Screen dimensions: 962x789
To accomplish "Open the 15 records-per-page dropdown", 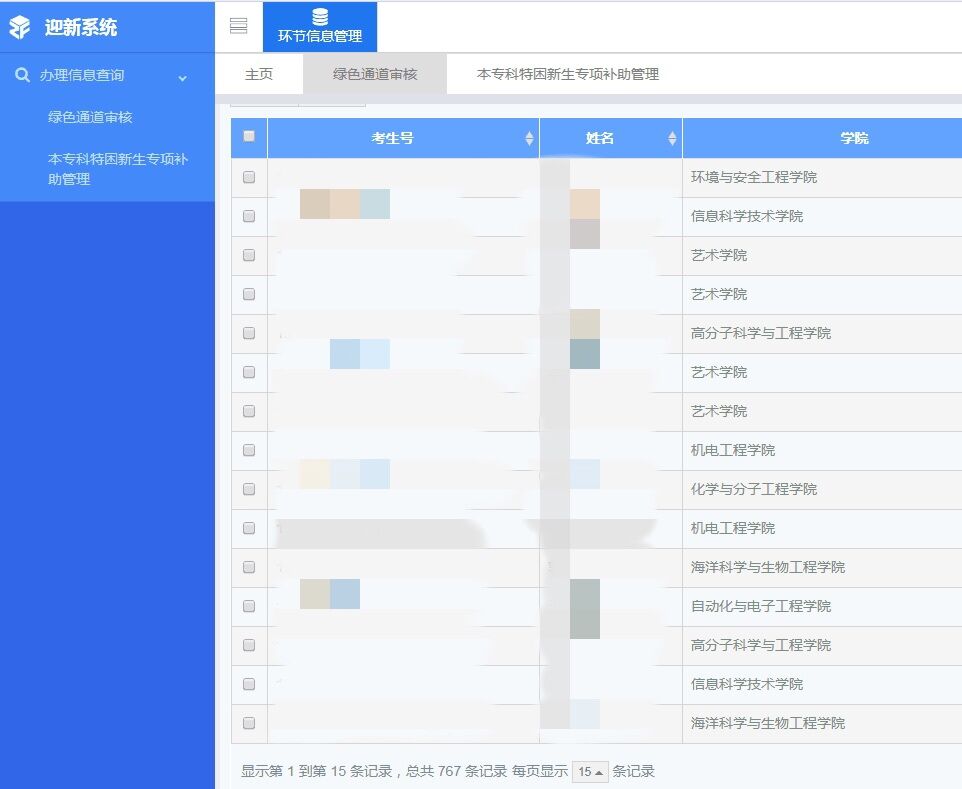I will pos(590,772).
